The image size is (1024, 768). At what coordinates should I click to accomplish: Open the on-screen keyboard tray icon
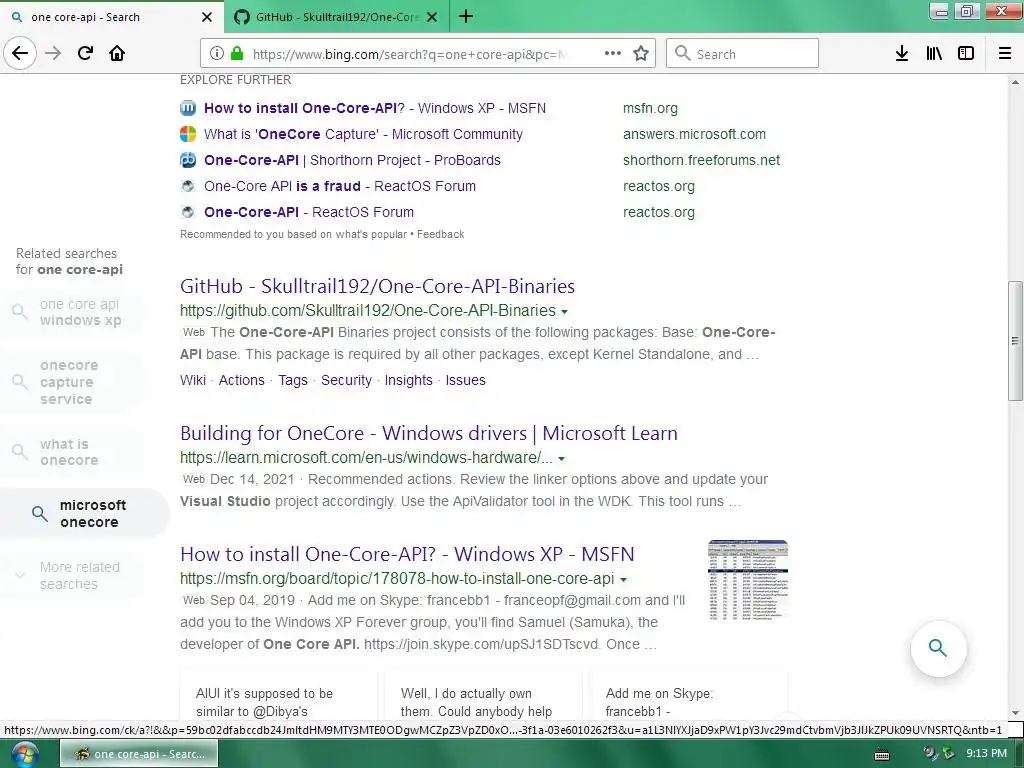click(x=882, y=754)
